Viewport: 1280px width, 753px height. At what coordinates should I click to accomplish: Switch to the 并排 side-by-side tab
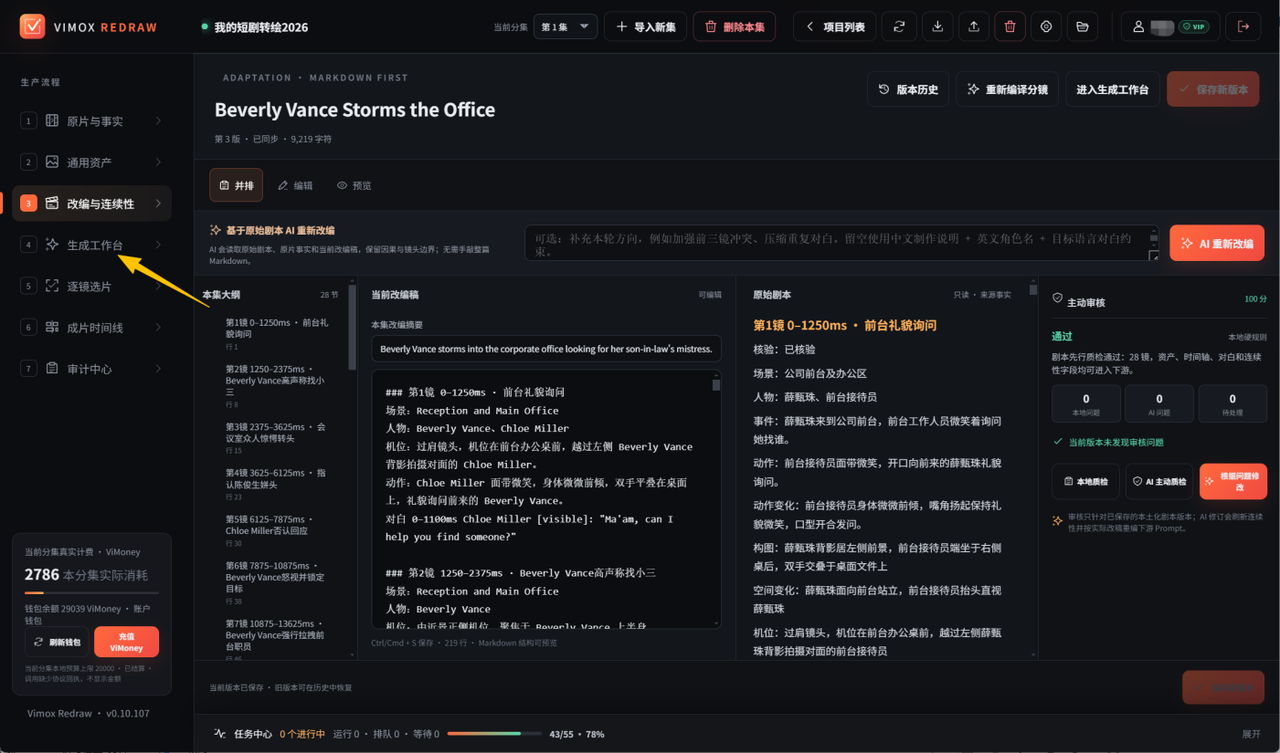pyautogui.click(x=236, y=185)
